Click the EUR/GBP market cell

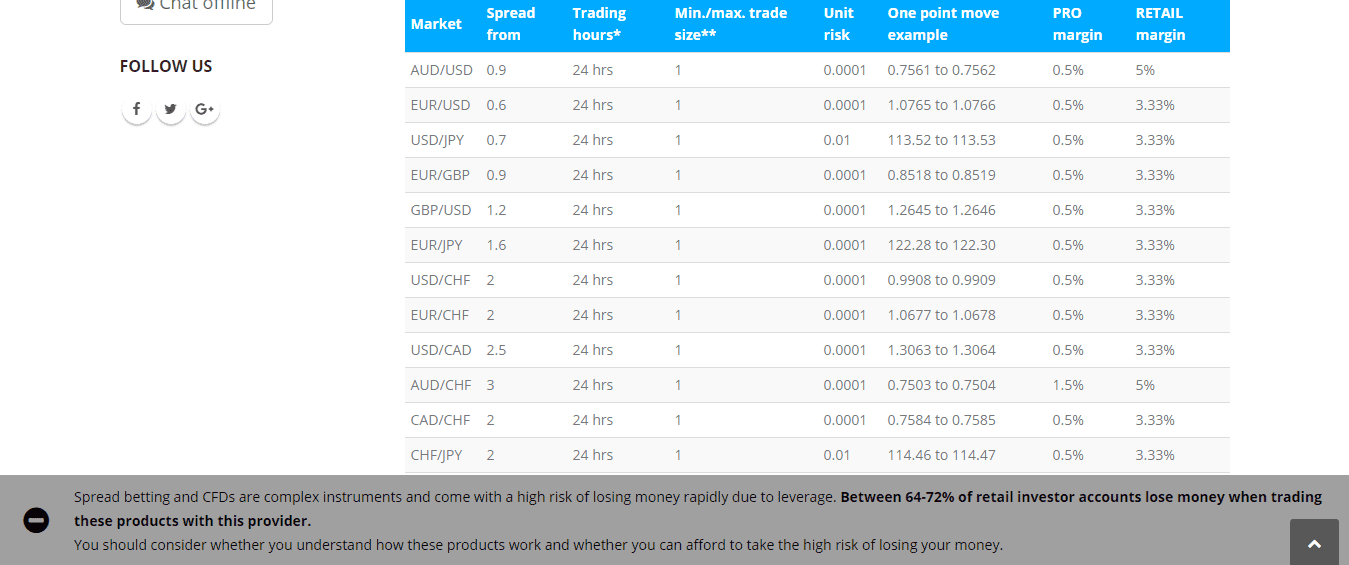click(439, 175)
